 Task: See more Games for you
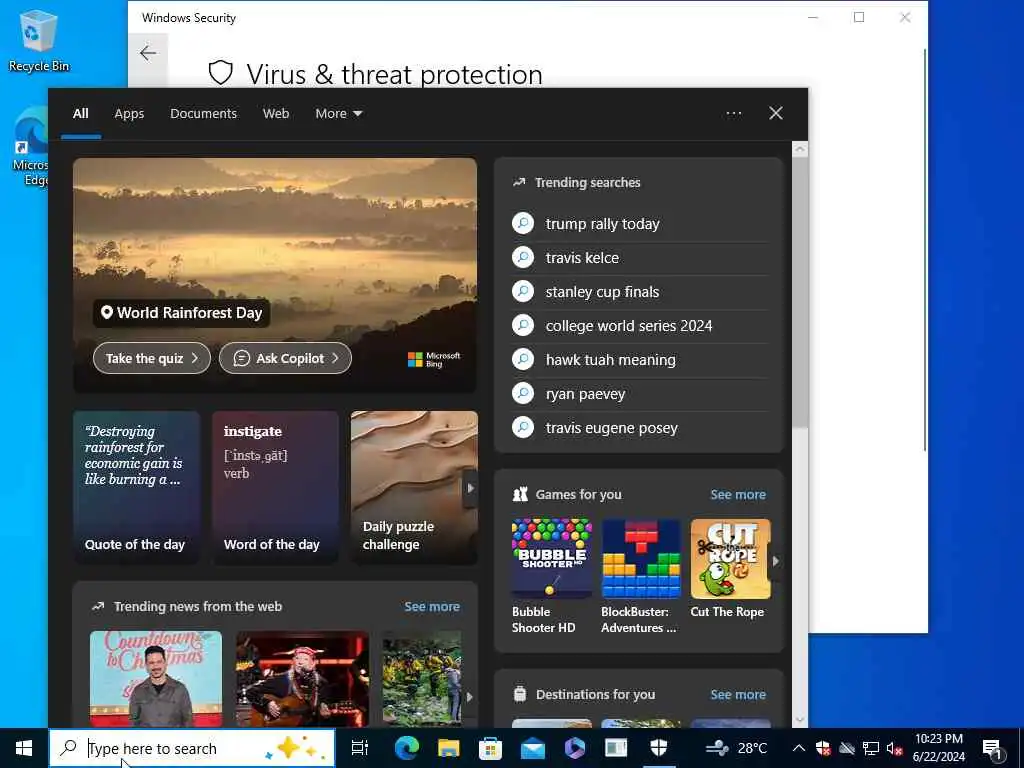738,494
